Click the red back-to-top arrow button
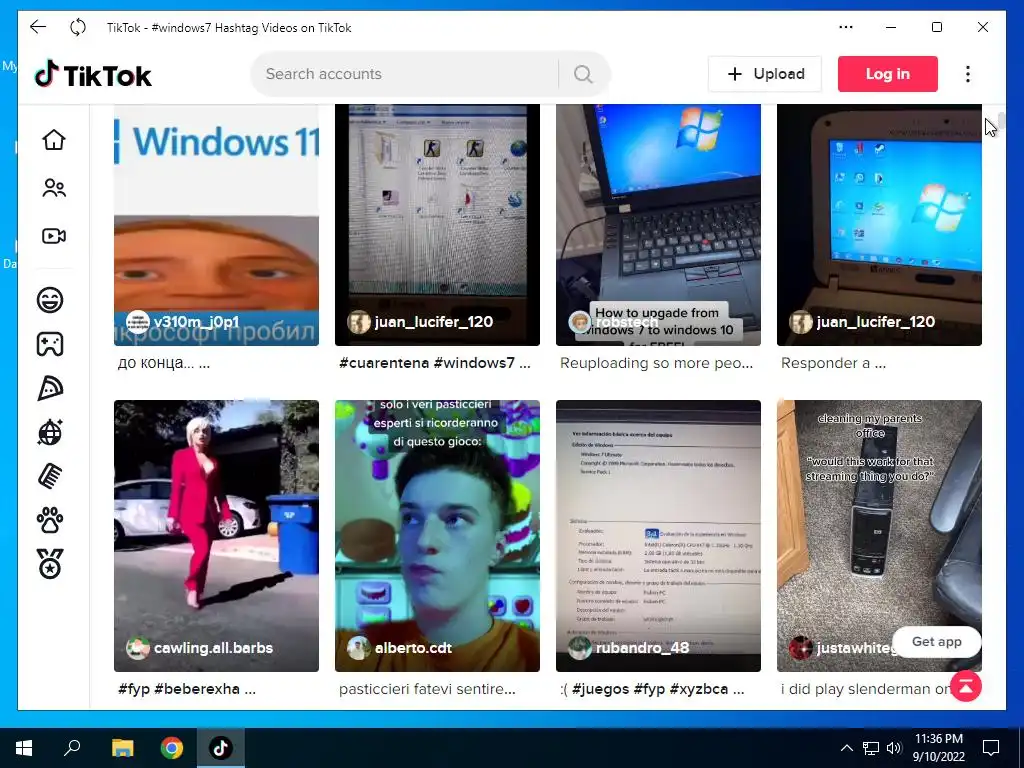Screen dimensions: 1024x768 966,686
